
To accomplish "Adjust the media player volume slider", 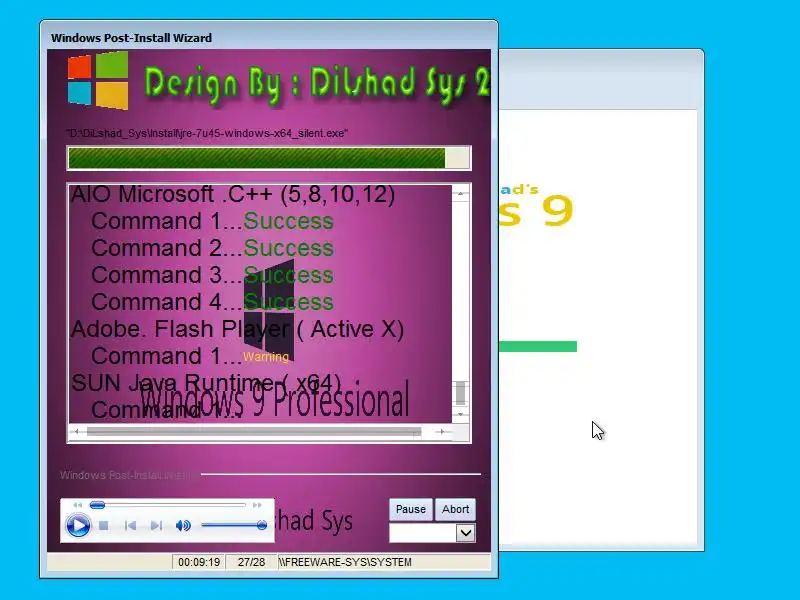I will [x=234, y=525].
